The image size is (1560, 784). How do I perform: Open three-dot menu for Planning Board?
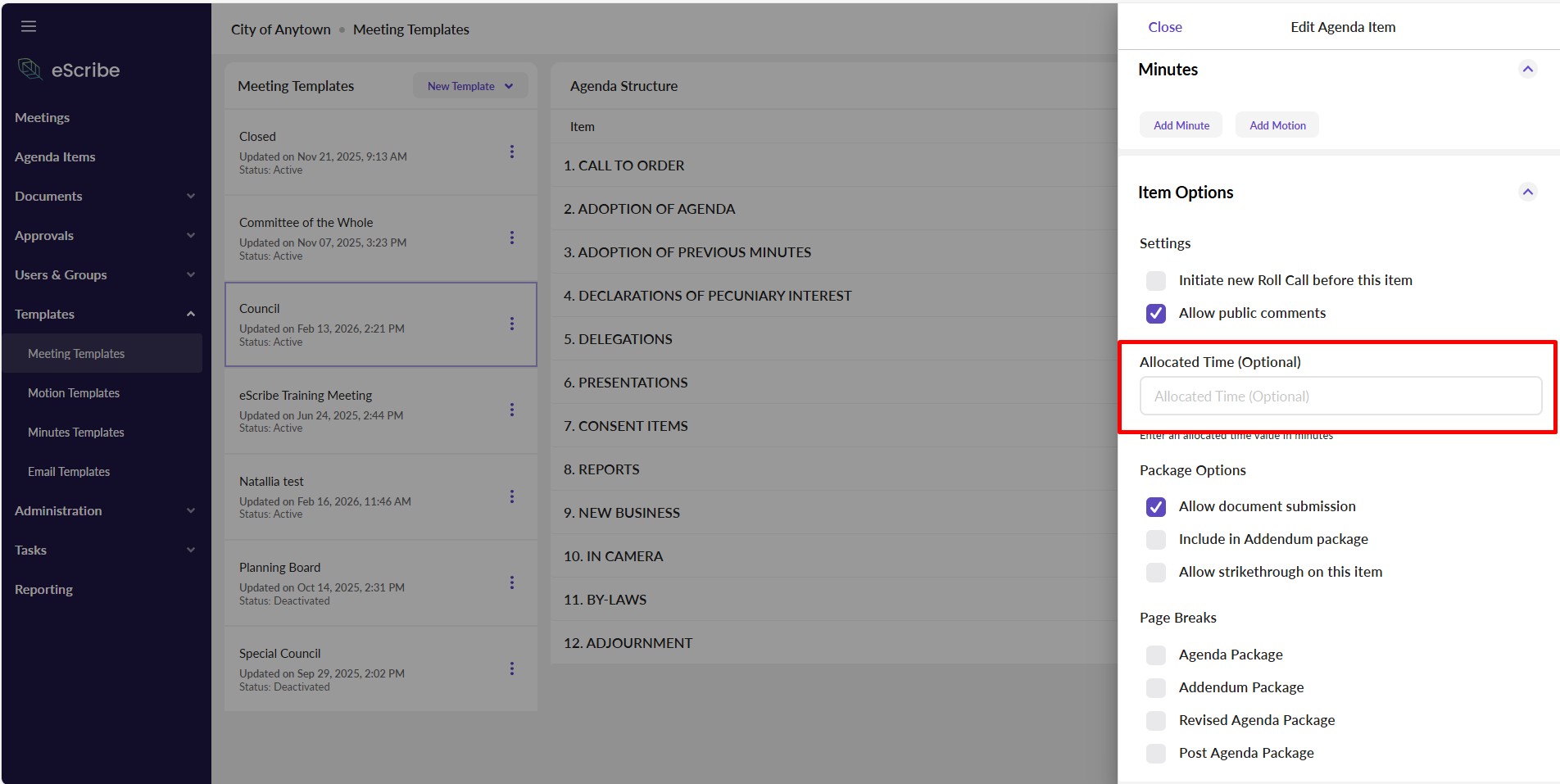[512, 582]
